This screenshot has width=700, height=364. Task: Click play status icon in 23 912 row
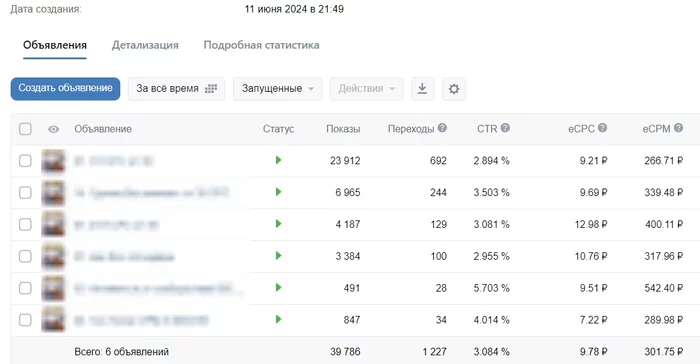tap(278, 160)
